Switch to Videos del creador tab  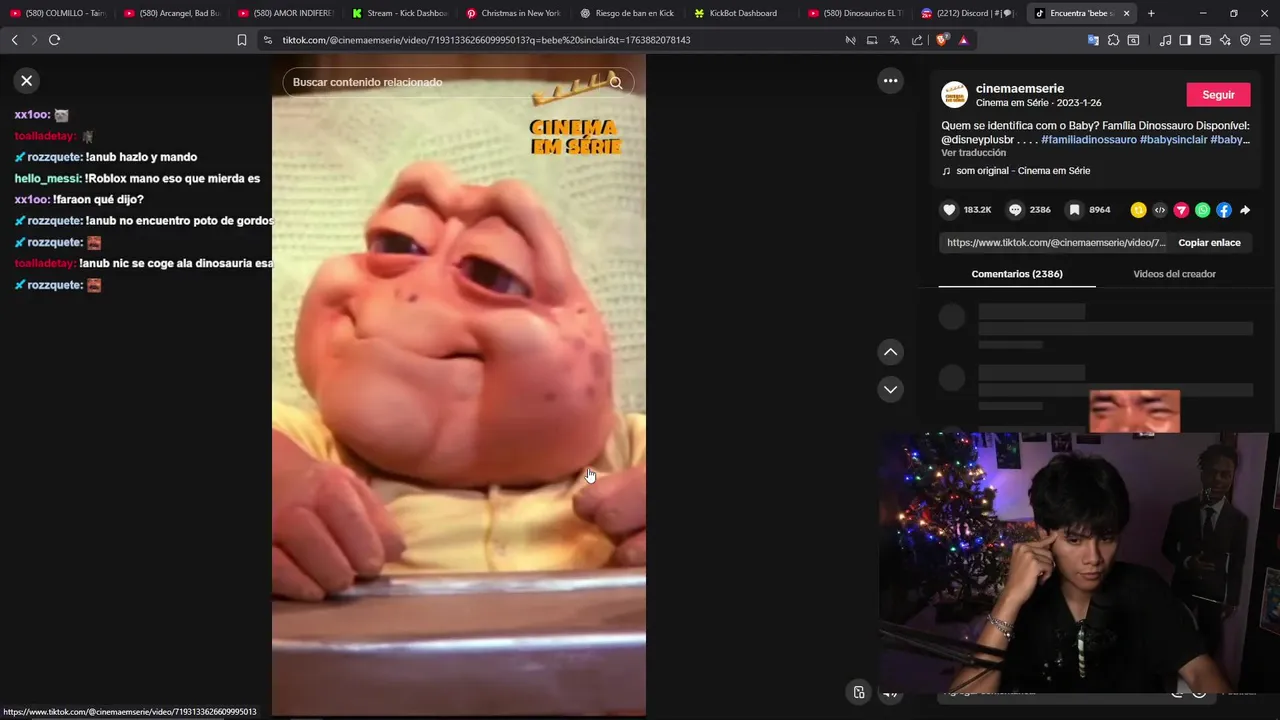pyautogui.click(x=1174, y=274)
